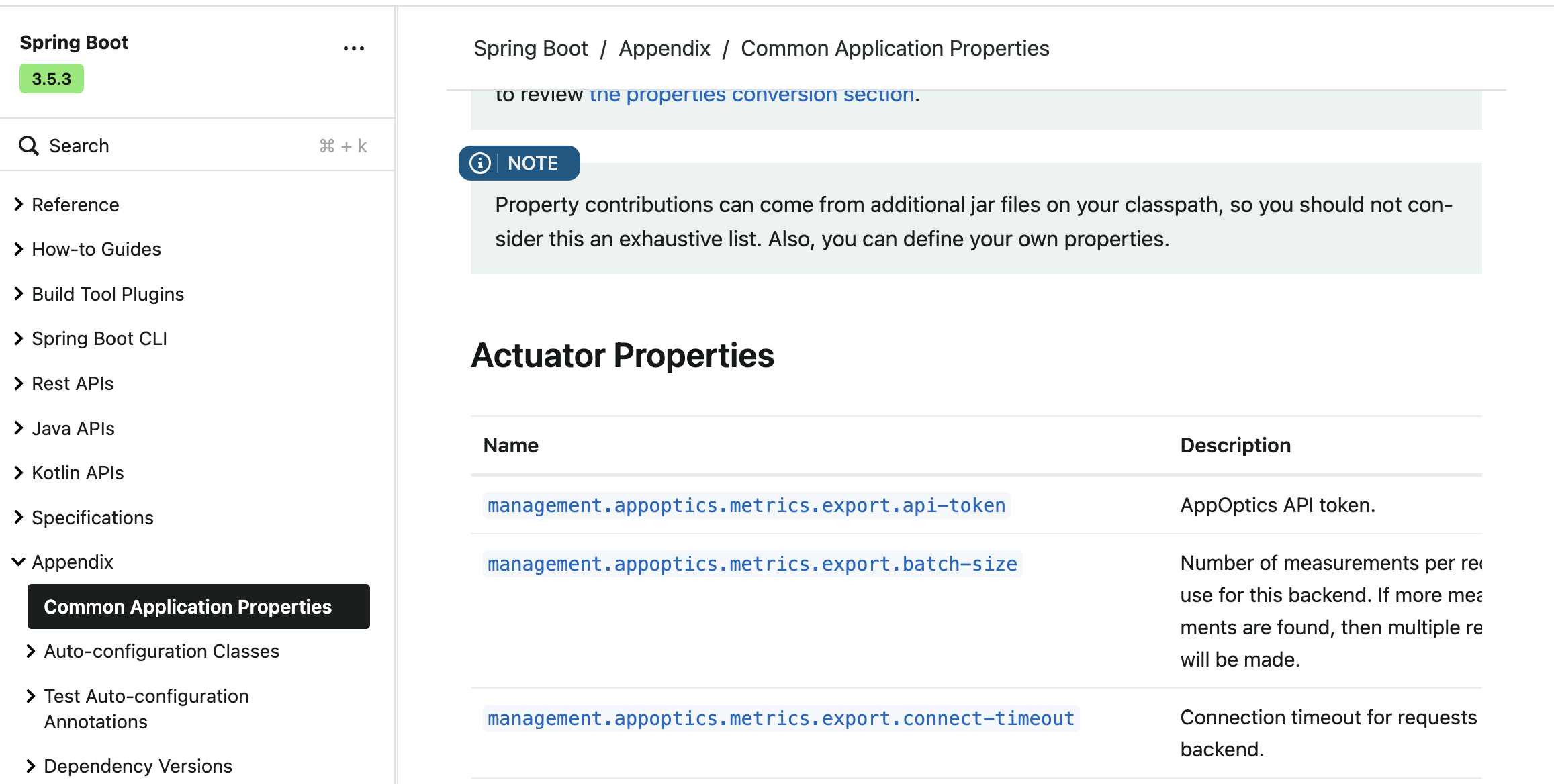Click the Rest APIs chevron icon
The width and height of the screenshot is (1554, 784).
[x=18, y=383]
